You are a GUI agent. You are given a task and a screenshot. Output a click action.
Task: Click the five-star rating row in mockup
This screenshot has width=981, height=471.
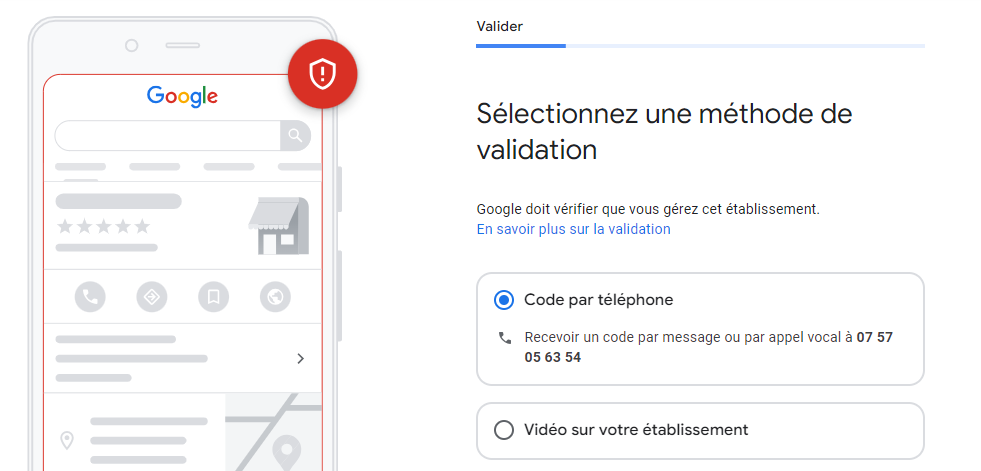(103, 226)
